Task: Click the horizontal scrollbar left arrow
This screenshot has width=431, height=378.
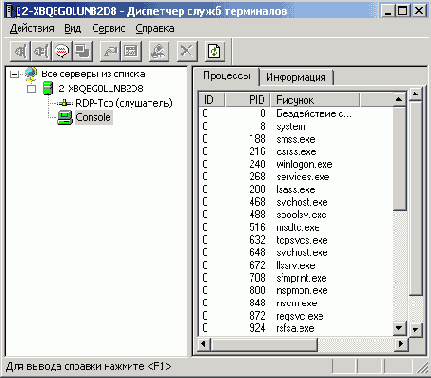Action: [204, 344]
